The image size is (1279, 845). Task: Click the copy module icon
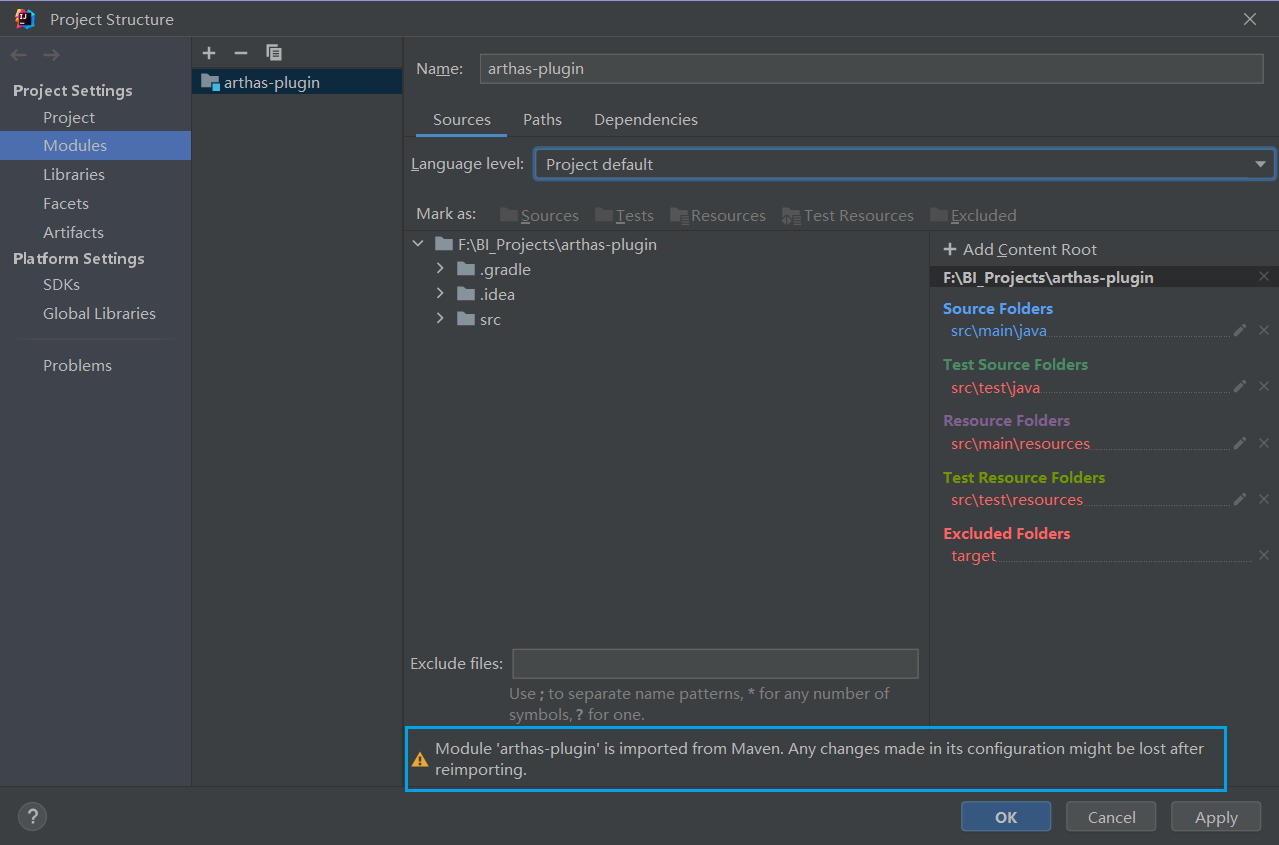click(273, 53)
